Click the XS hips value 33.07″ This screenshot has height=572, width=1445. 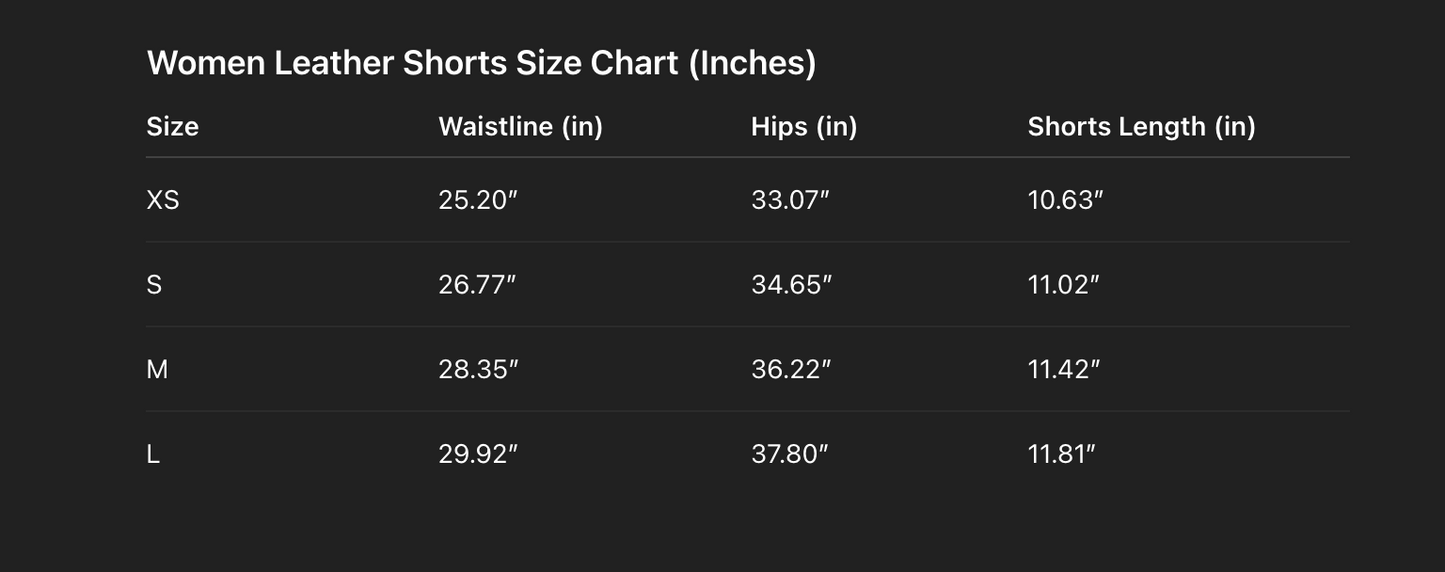pyautogui.click(x=790, y=200)
